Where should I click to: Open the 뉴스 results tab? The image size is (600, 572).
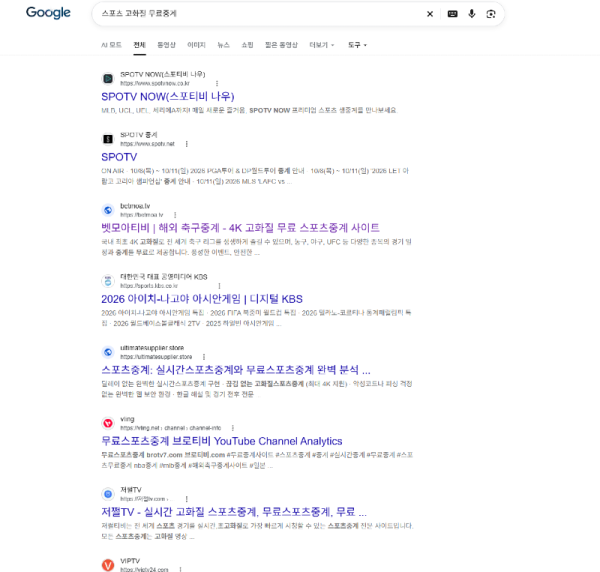(x=223, y=45)
